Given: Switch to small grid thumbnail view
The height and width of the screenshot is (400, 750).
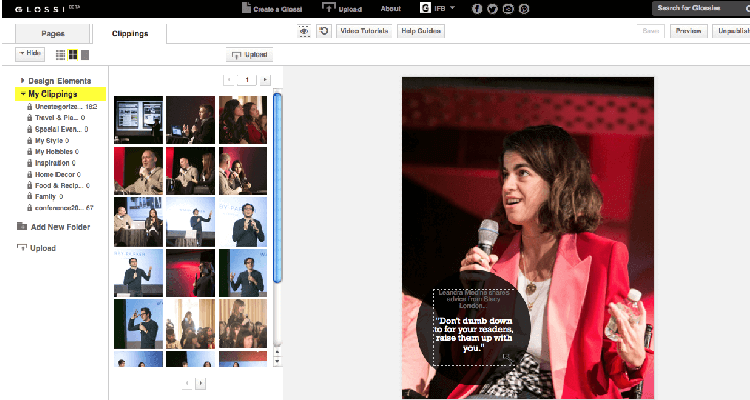Looking at the screenshot, I should click(x=59, y=53).
